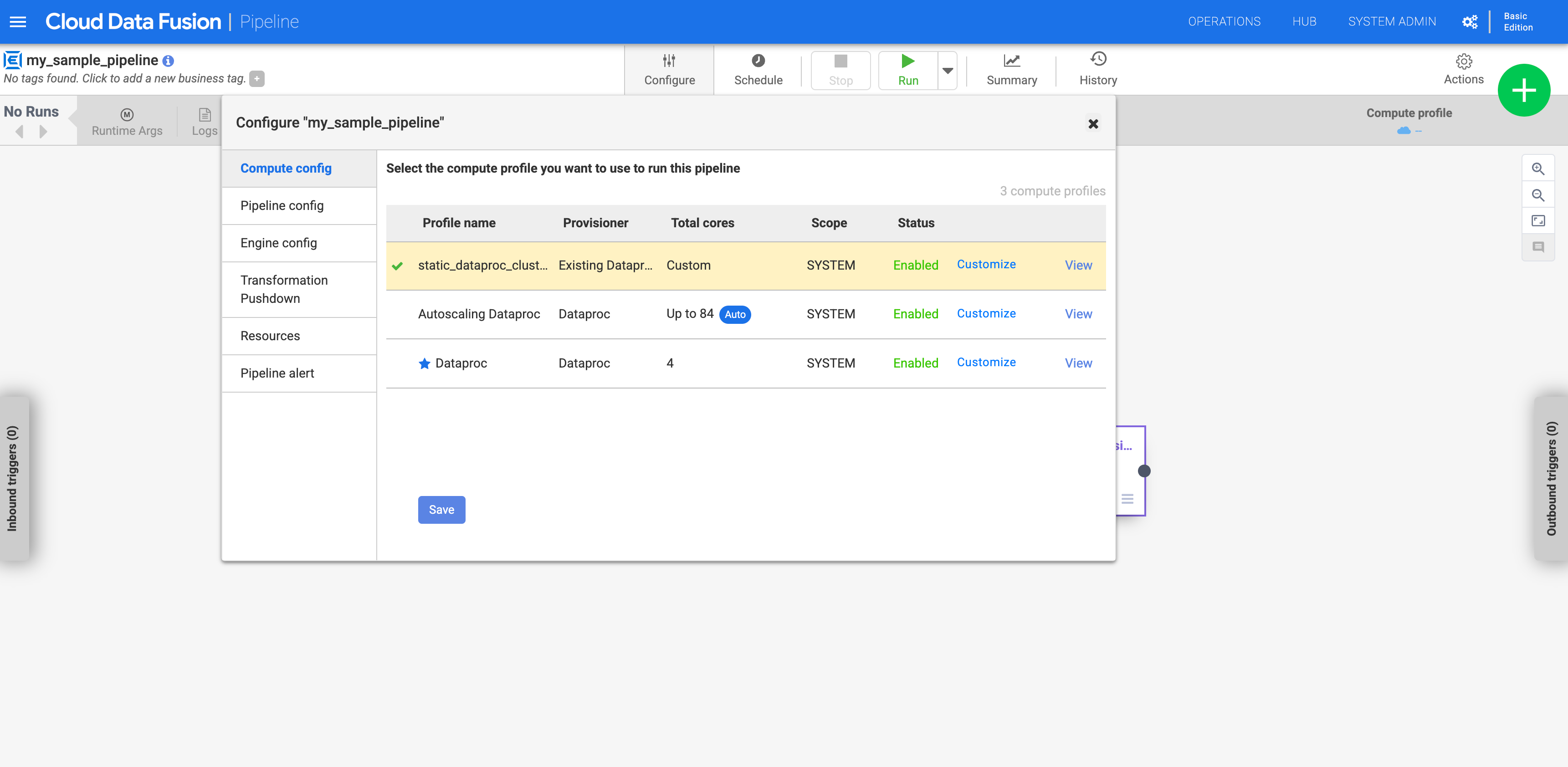Open Pipeline config section
This screenshot has width=1568, height=767.
point(282,205)
